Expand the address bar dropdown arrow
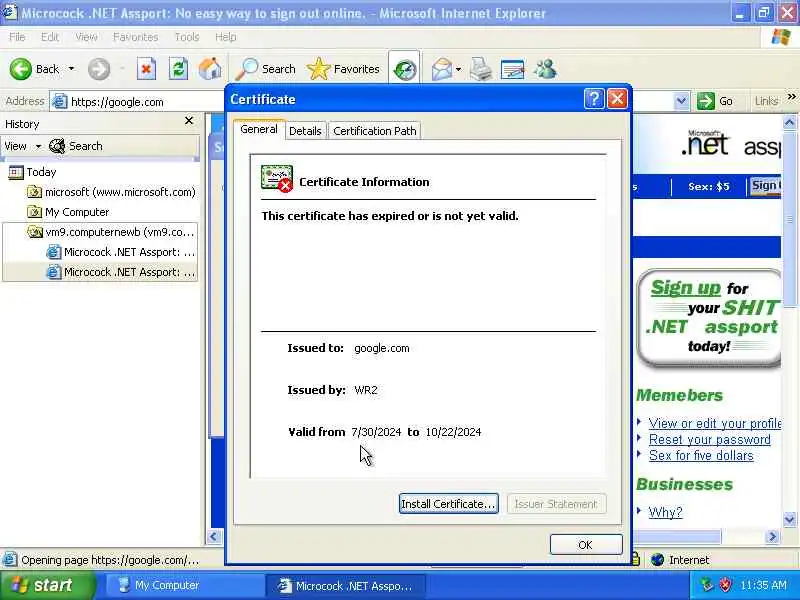Image resolution: width=800 pixels, height=600 pixels. point(681,101)
